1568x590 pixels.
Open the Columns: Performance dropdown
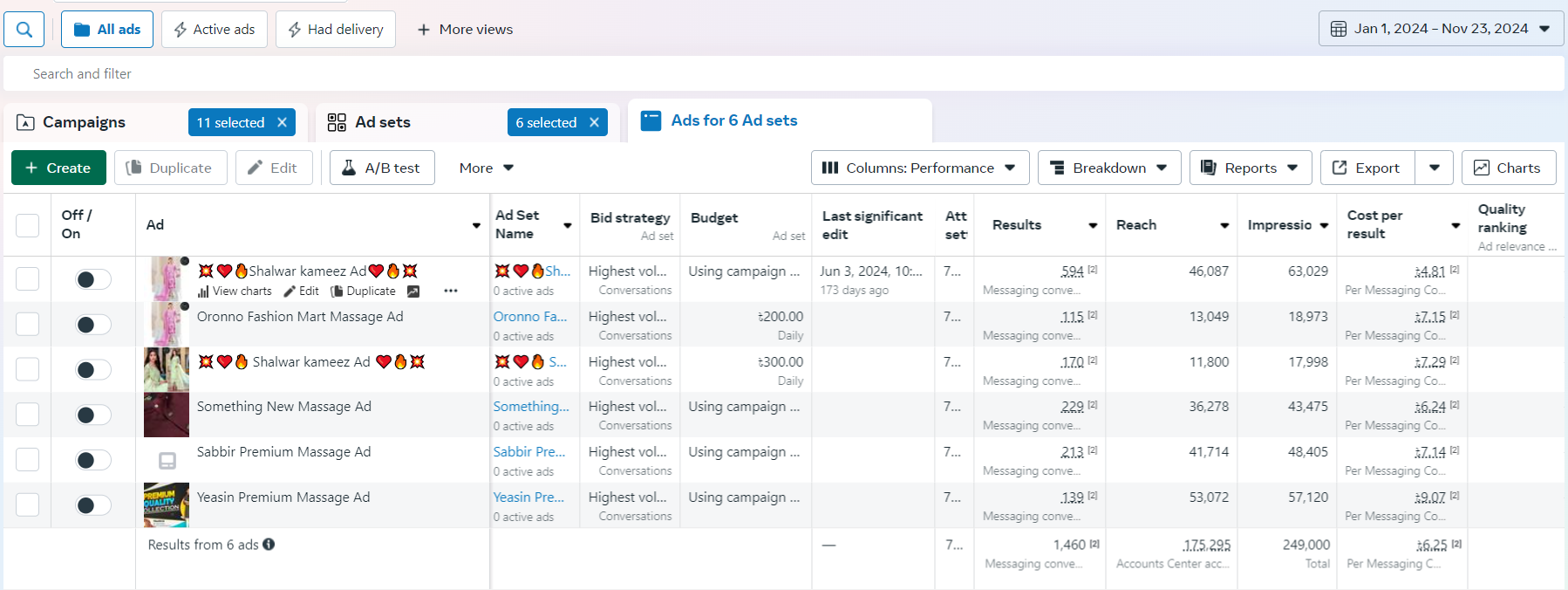click(919, 168)
